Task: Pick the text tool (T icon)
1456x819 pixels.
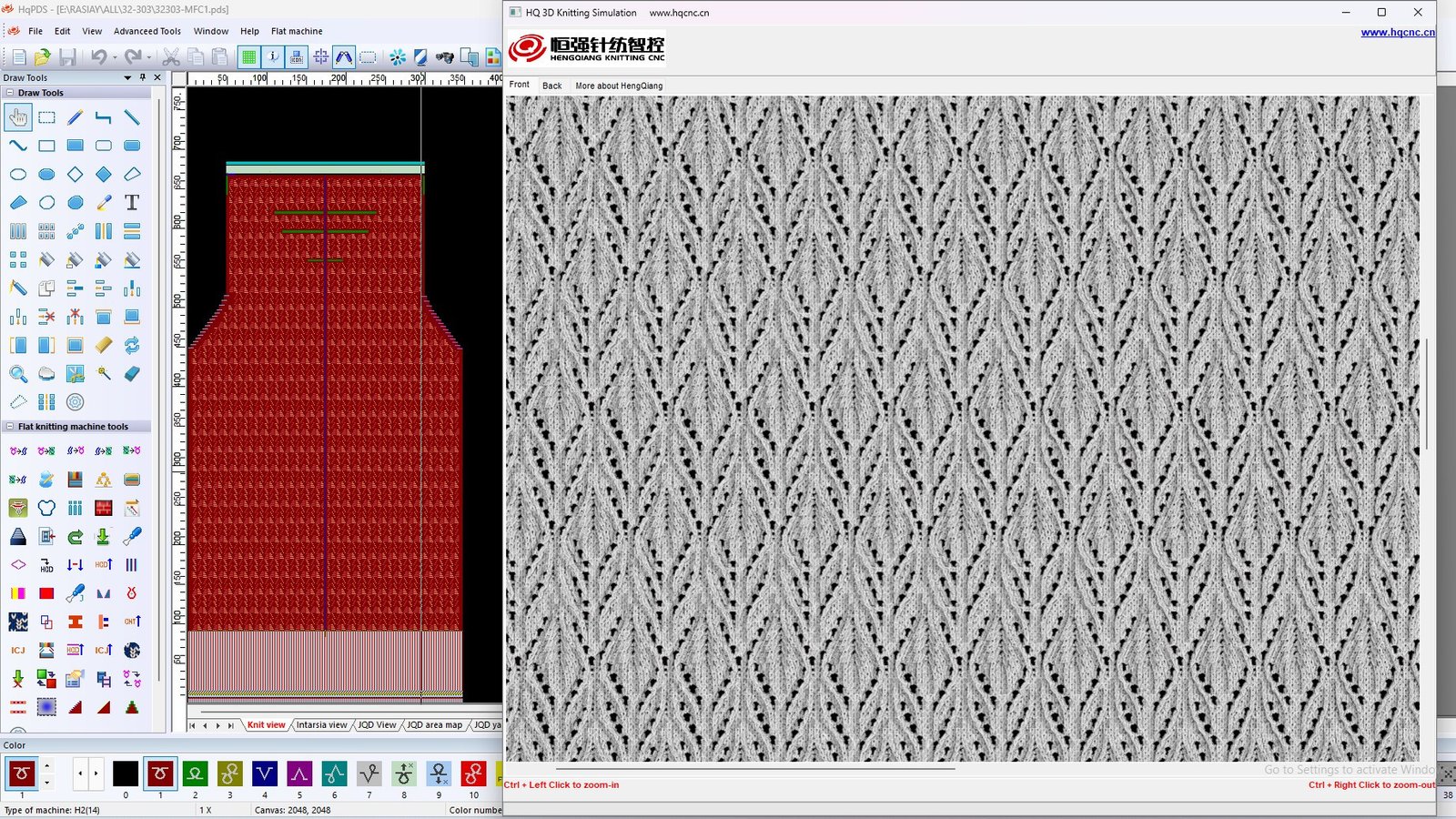Action: point(132,202)
